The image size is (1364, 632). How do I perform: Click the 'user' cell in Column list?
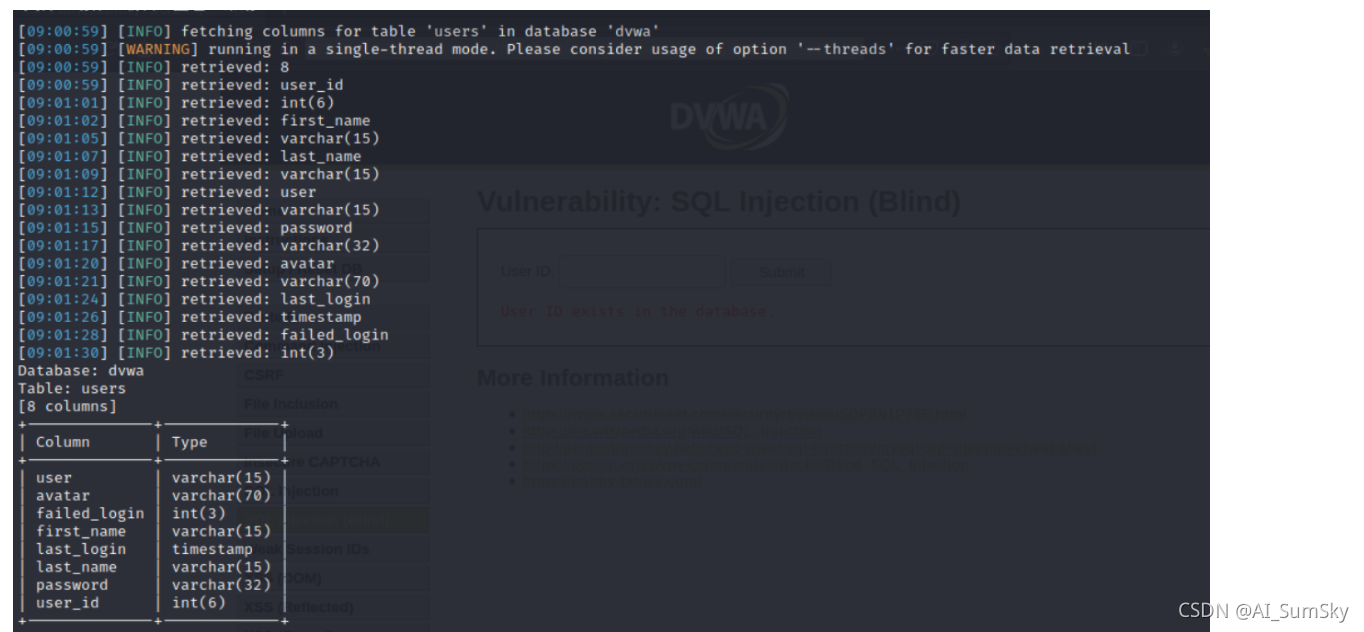54,478
